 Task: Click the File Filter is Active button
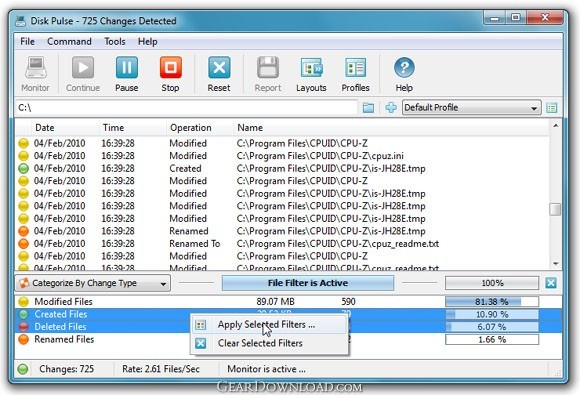pyautogui.click(x=308, y=283)
